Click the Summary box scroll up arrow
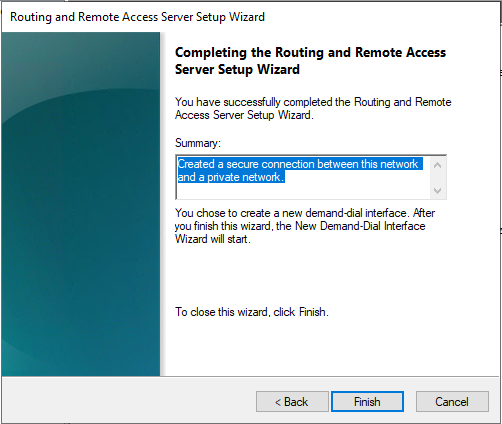 tap(438, 165)
